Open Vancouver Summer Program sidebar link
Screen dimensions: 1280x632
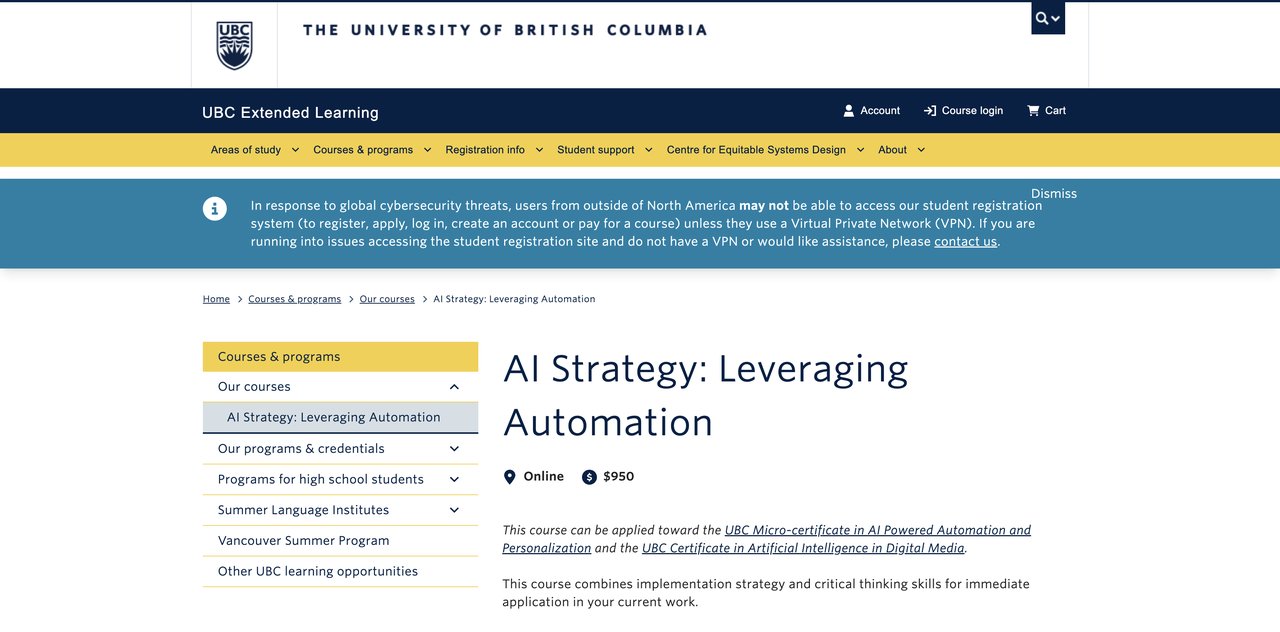[x=303, y=541]
